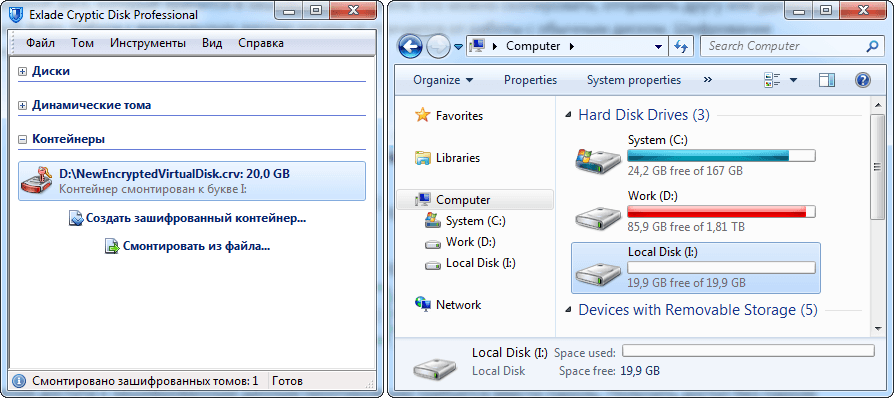Select Network in navigation pane

(458, 305)
